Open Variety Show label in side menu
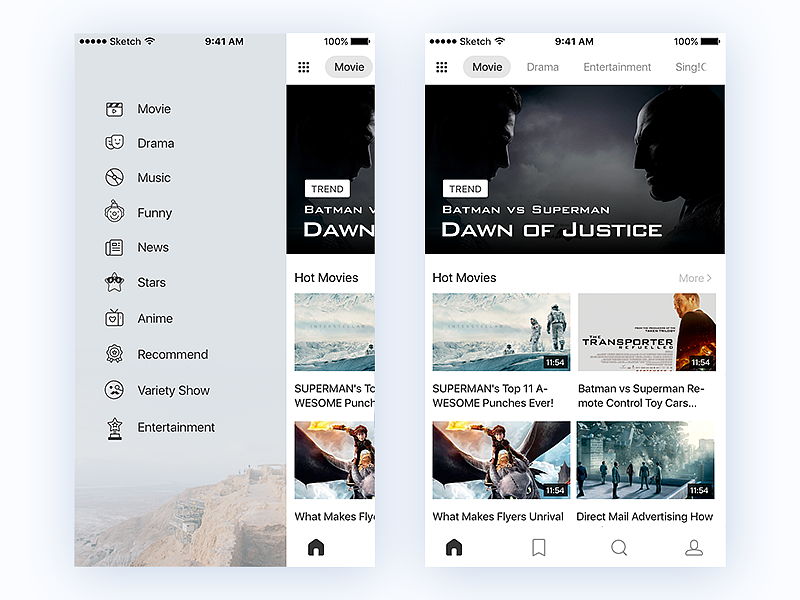 [173, 390]
